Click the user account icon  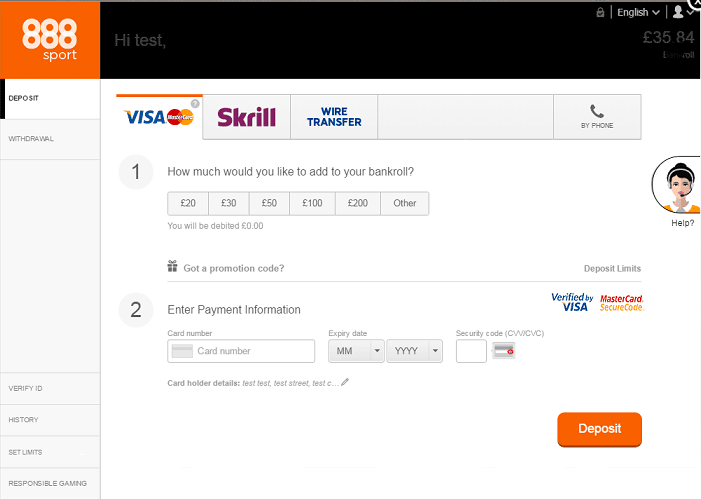(x=679, y=12)
